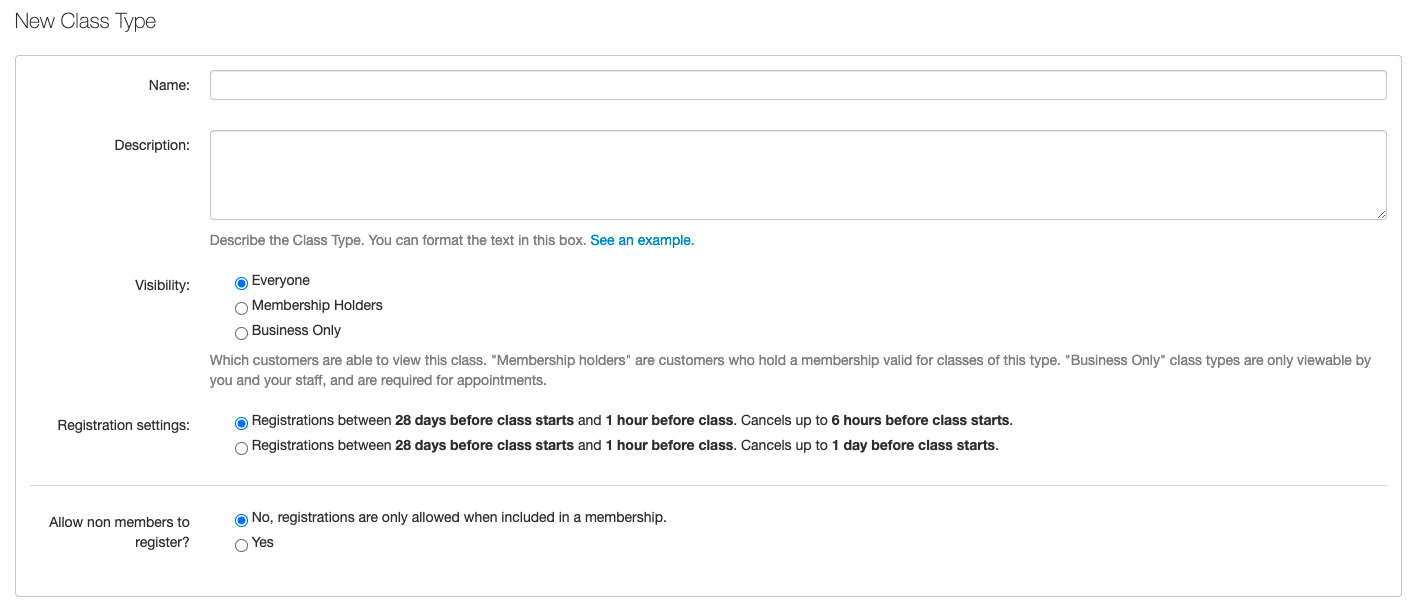The width and height of the screenshot is (1409, 603).
Task: Click the 'New Class Type' heading
Action: click(85, 21)
